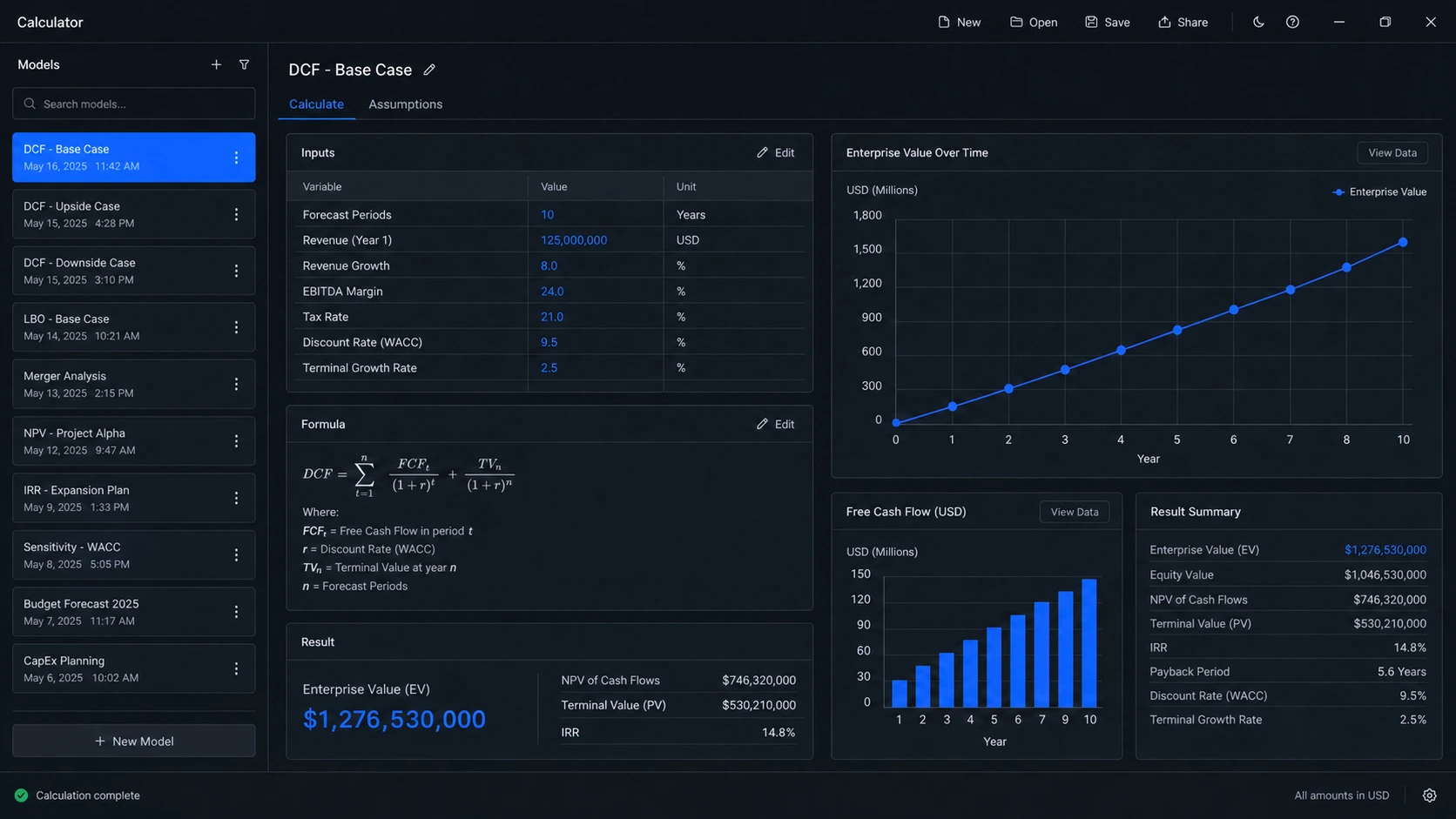1456x819 pixels.
Task: Select the DCF - Downside Case model
Action: click(x=134, y=271)
